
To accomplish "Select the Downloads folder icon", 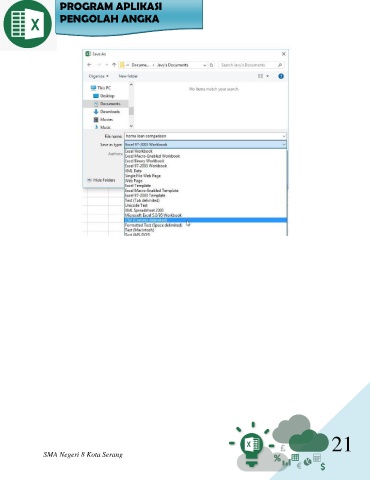I will 96,112.
